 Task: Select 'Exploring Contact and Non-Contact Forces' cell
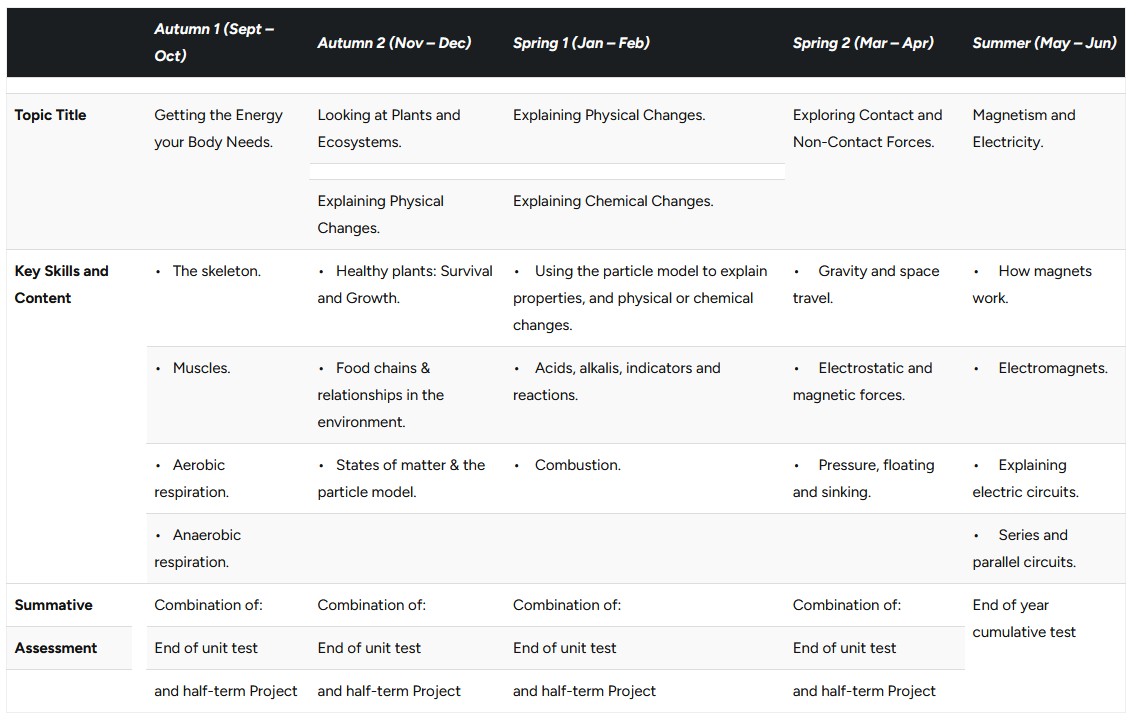pos(867,128)
